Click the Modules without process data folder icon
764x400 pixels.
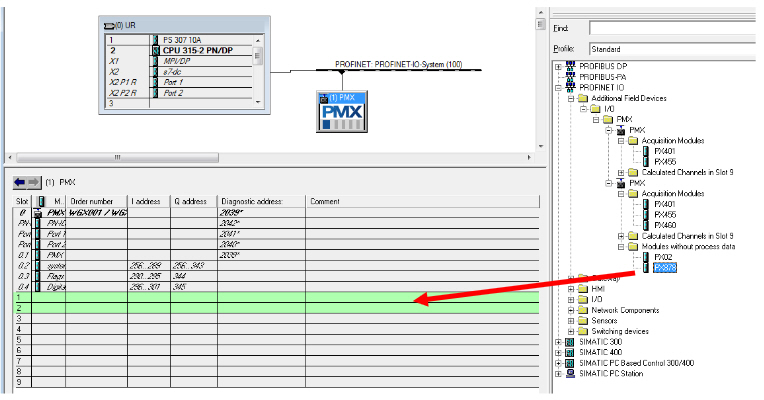tap(633, 247)
